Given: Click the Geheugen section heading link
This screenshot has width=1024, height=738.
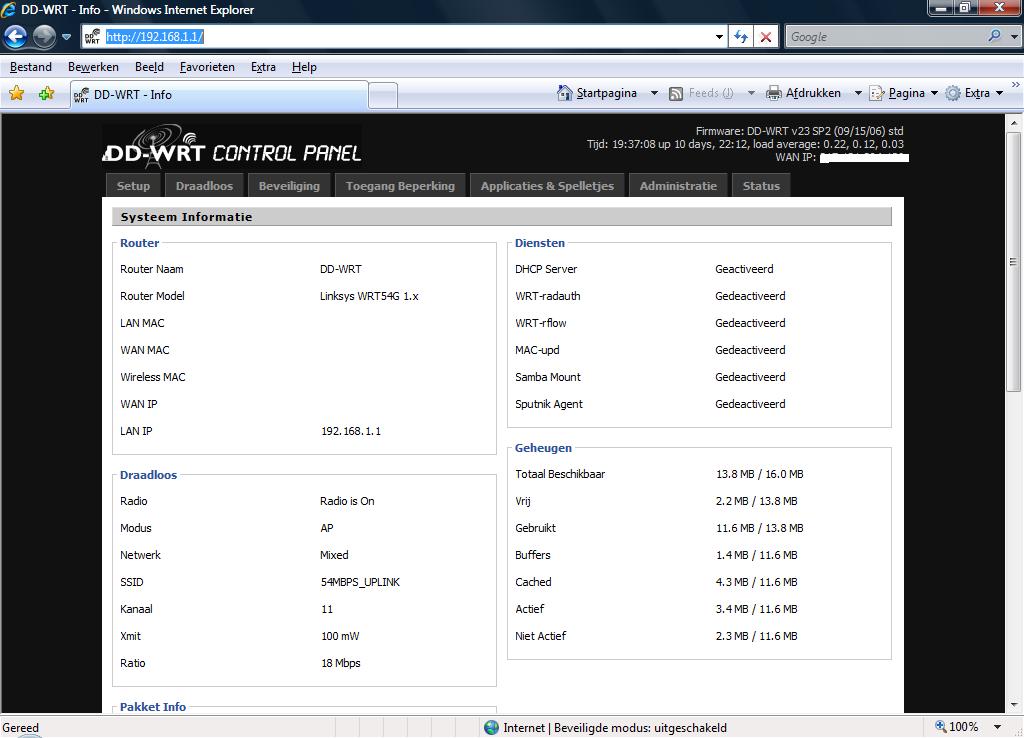Looking at the screenshot, I should click(x=543, y=448).
